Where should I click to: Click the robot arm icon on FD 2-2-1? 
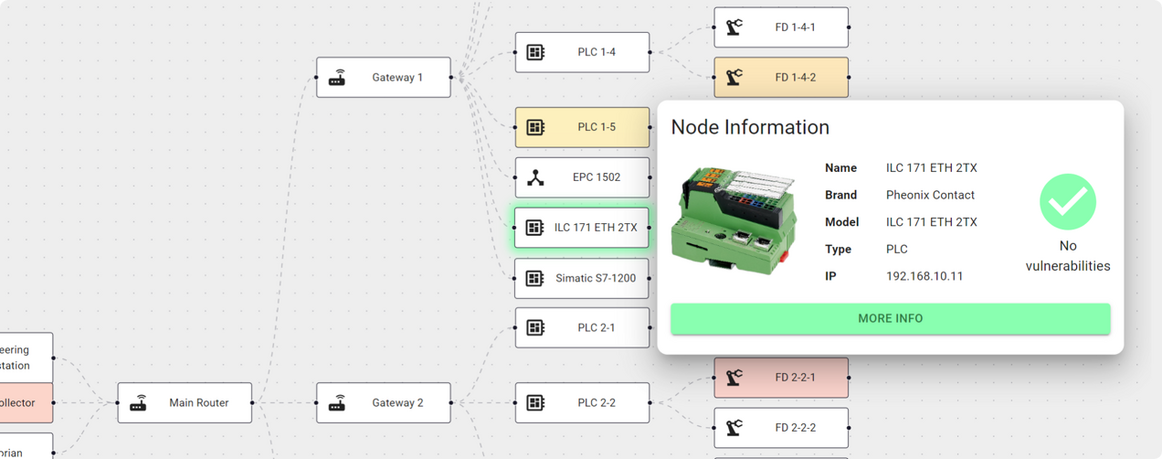point(734,378)
